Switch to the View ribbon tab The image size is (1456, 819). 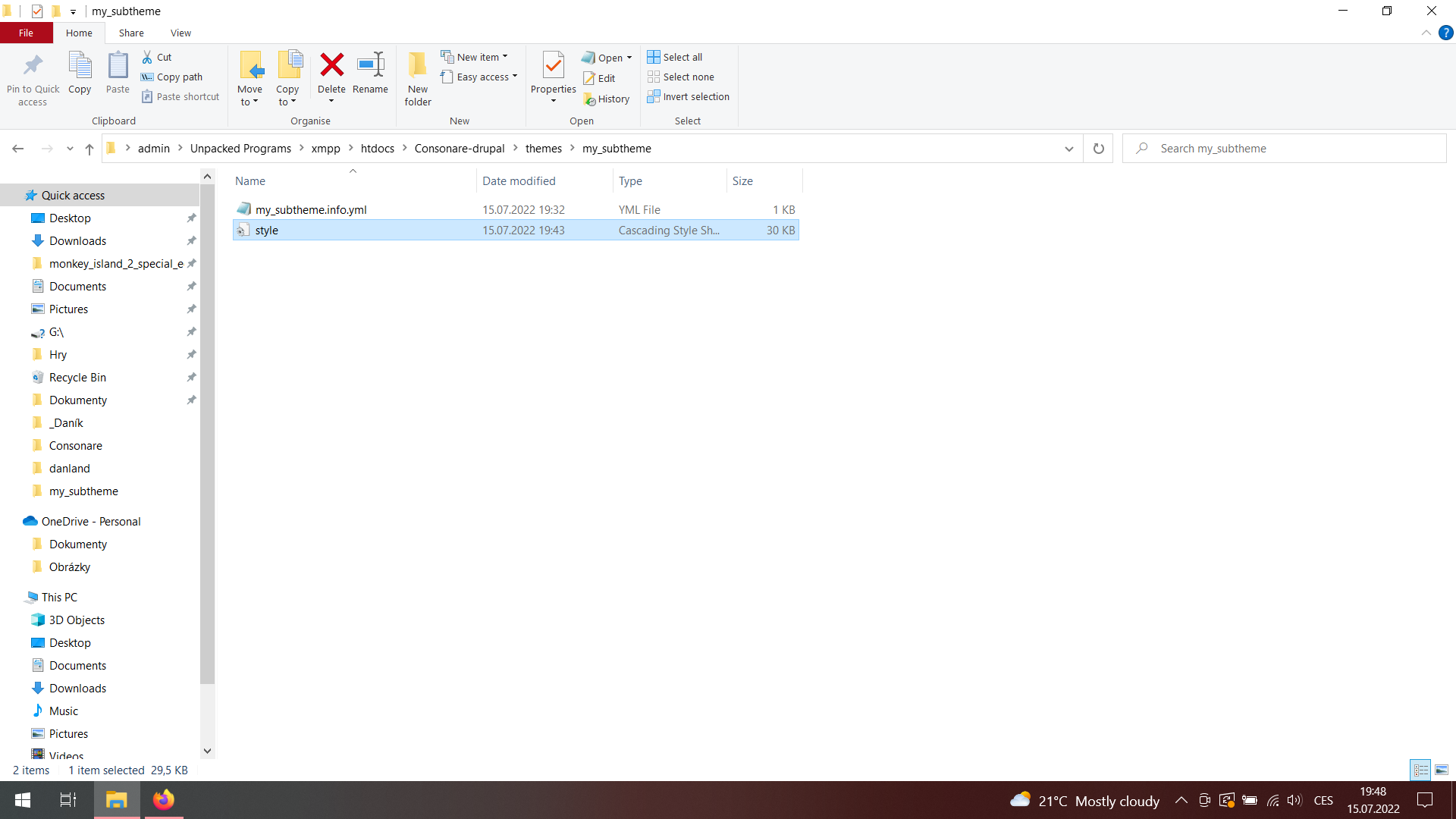click(180, 33)
